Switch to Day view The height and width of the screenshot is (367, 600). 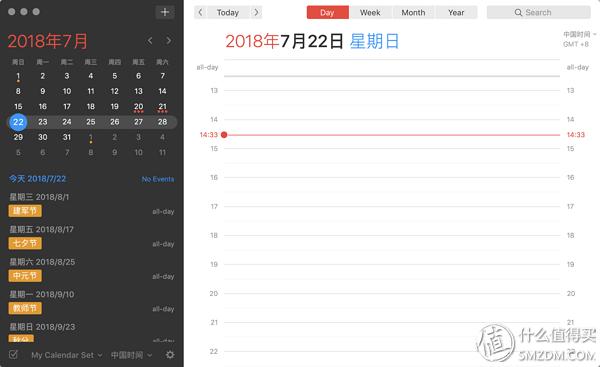(328, 13)
